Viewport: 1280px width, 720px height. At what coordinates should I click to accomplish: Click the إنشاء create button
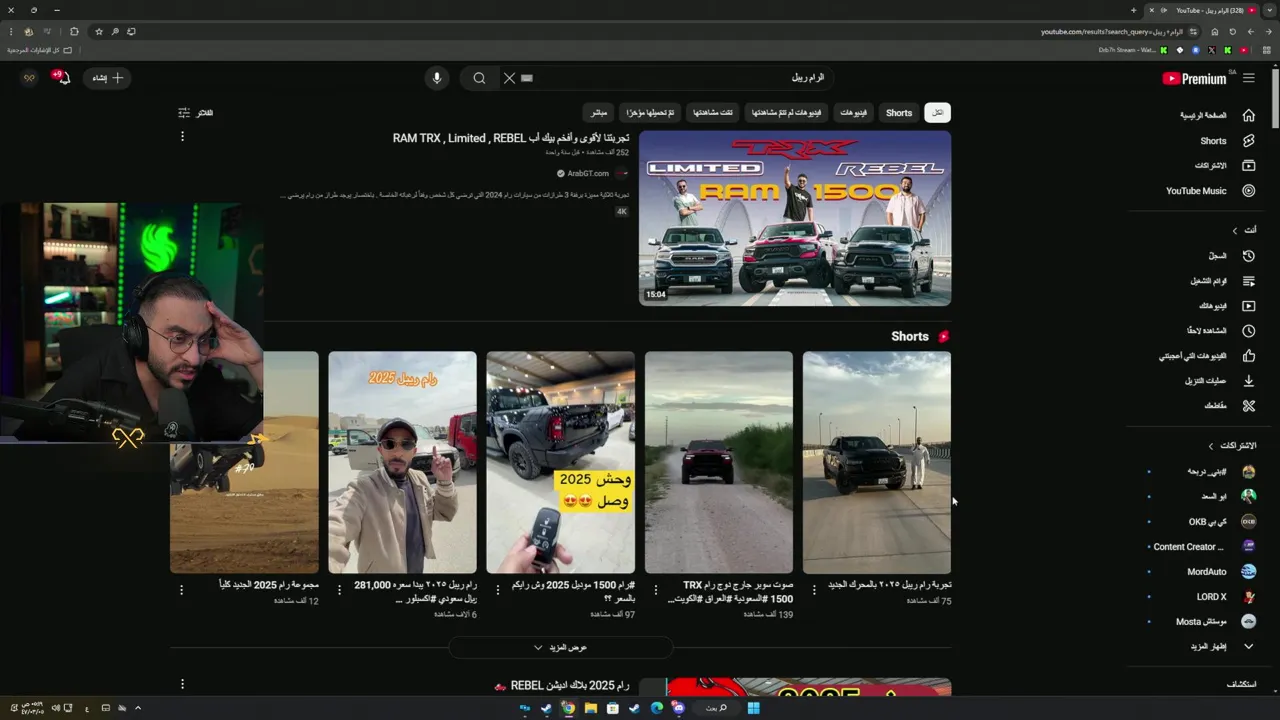108,78
